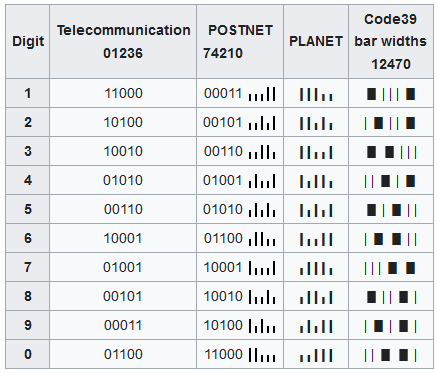Click the POSTNET code 11000 in digit 0 row
438x373 pixels.
tap(223, 354)
